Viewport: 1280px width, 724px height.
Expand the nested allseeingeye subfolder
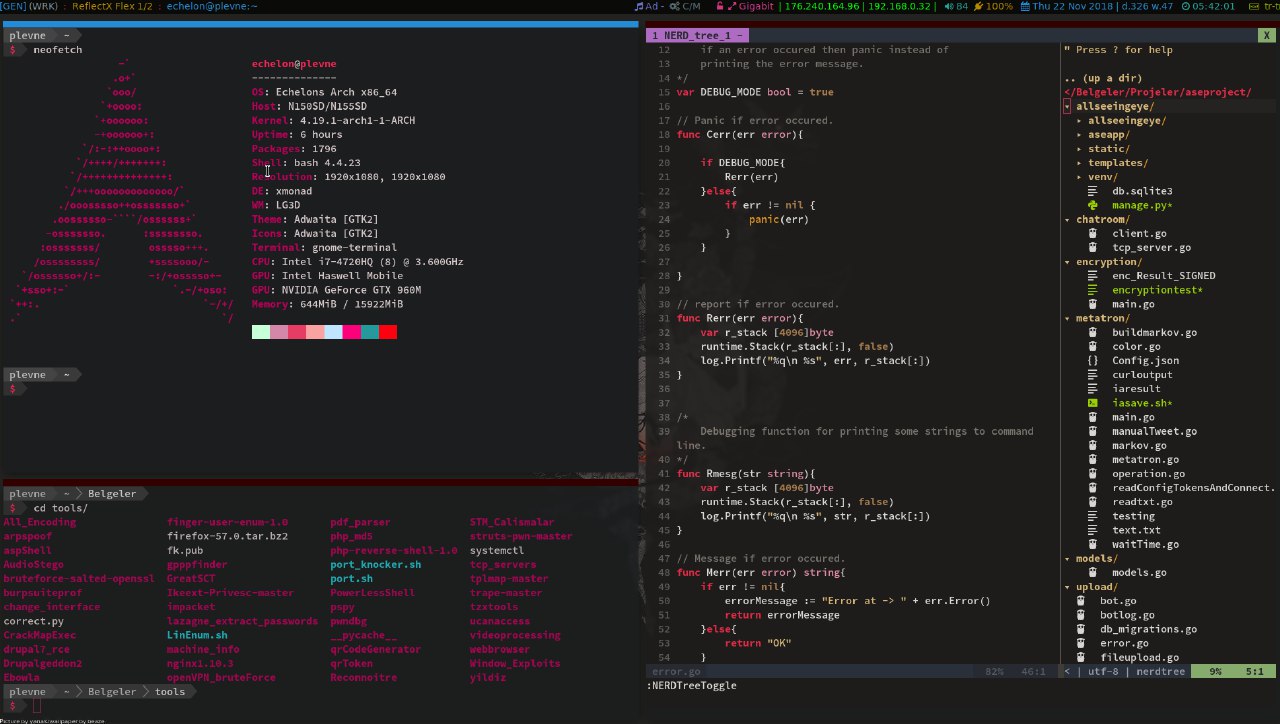[x=1080, y=120]
